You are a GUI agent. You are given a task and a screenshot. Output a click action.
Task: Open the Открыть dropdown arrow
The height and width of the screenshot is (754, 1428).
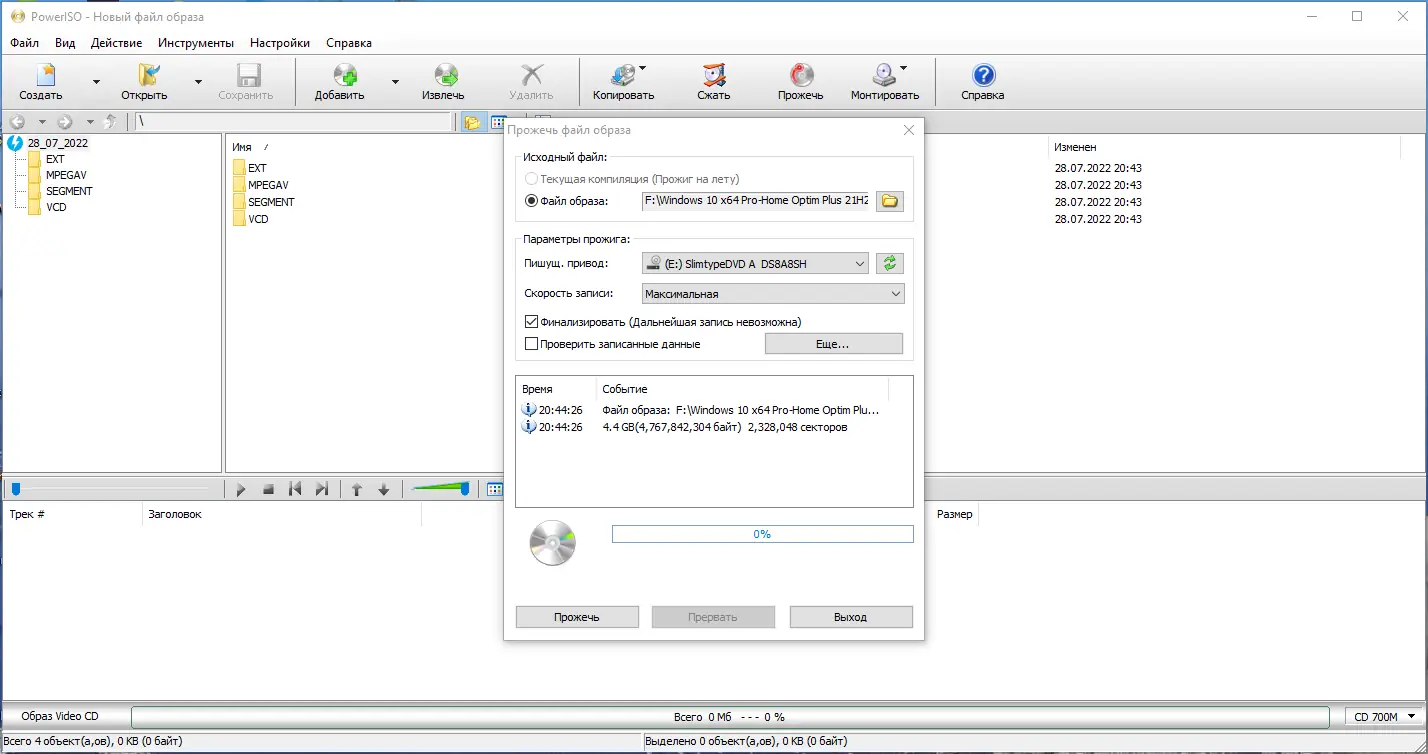198,82
